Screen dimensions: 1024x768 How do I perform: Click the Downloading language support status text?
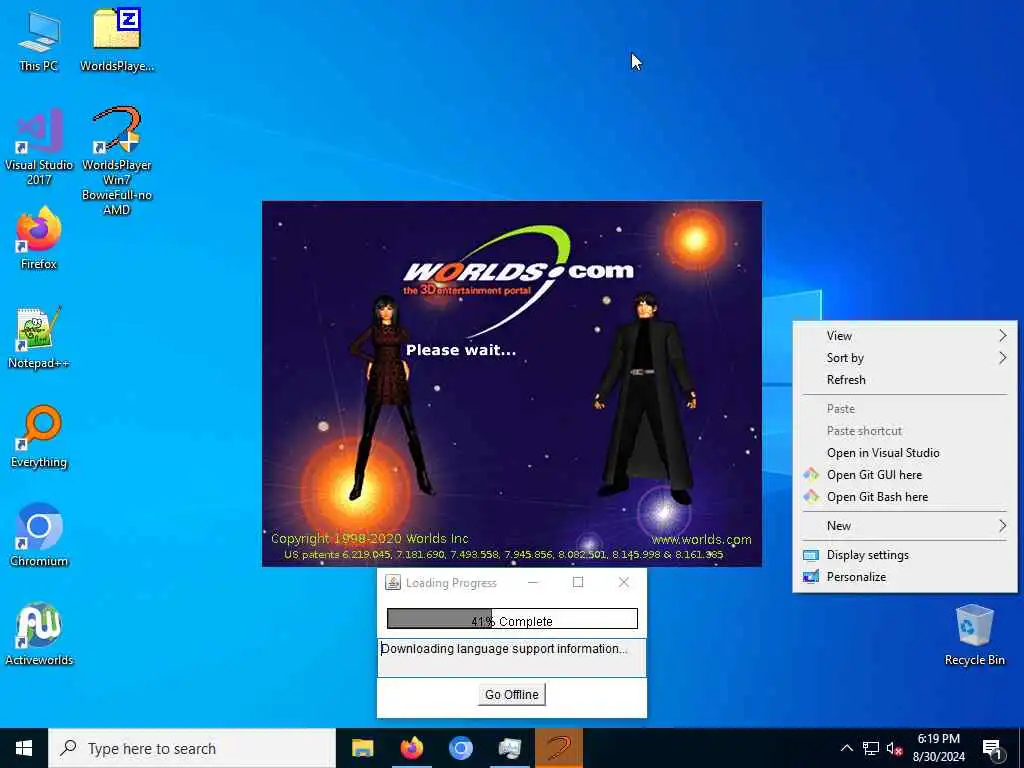tap(504, 648)
